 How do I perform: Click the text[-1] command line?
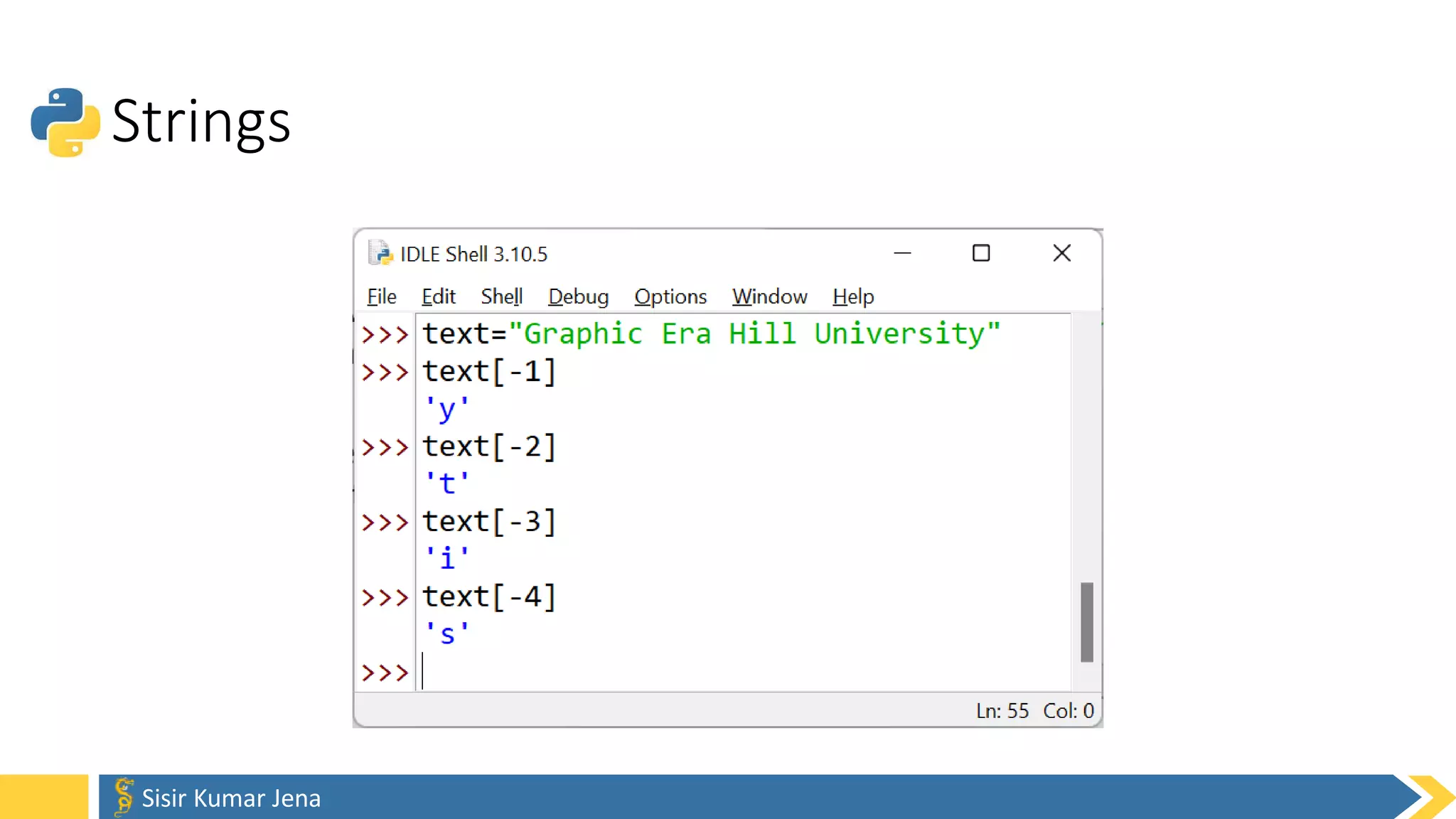click(489, 372)
